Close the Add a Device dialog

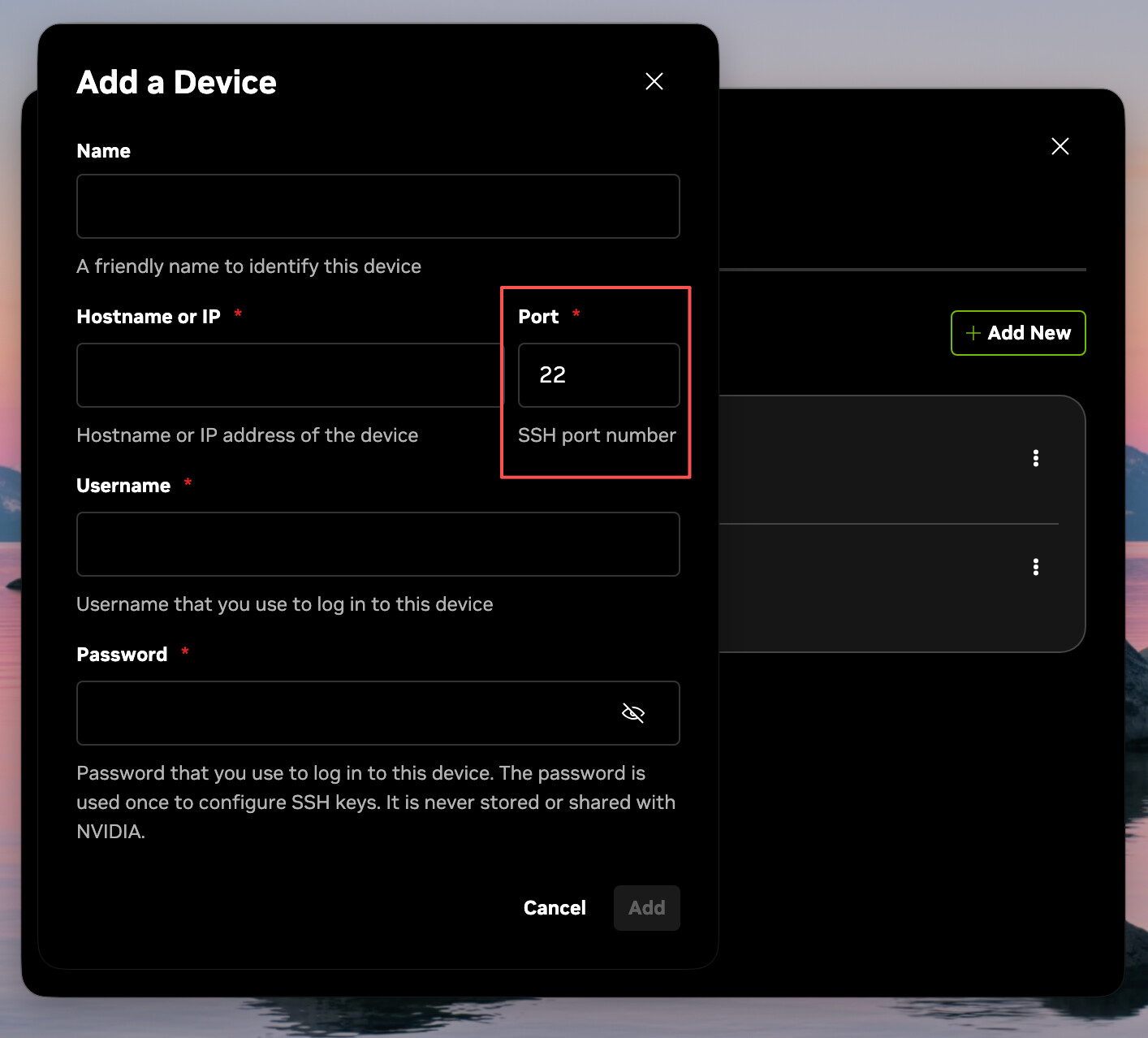point(654,81)
